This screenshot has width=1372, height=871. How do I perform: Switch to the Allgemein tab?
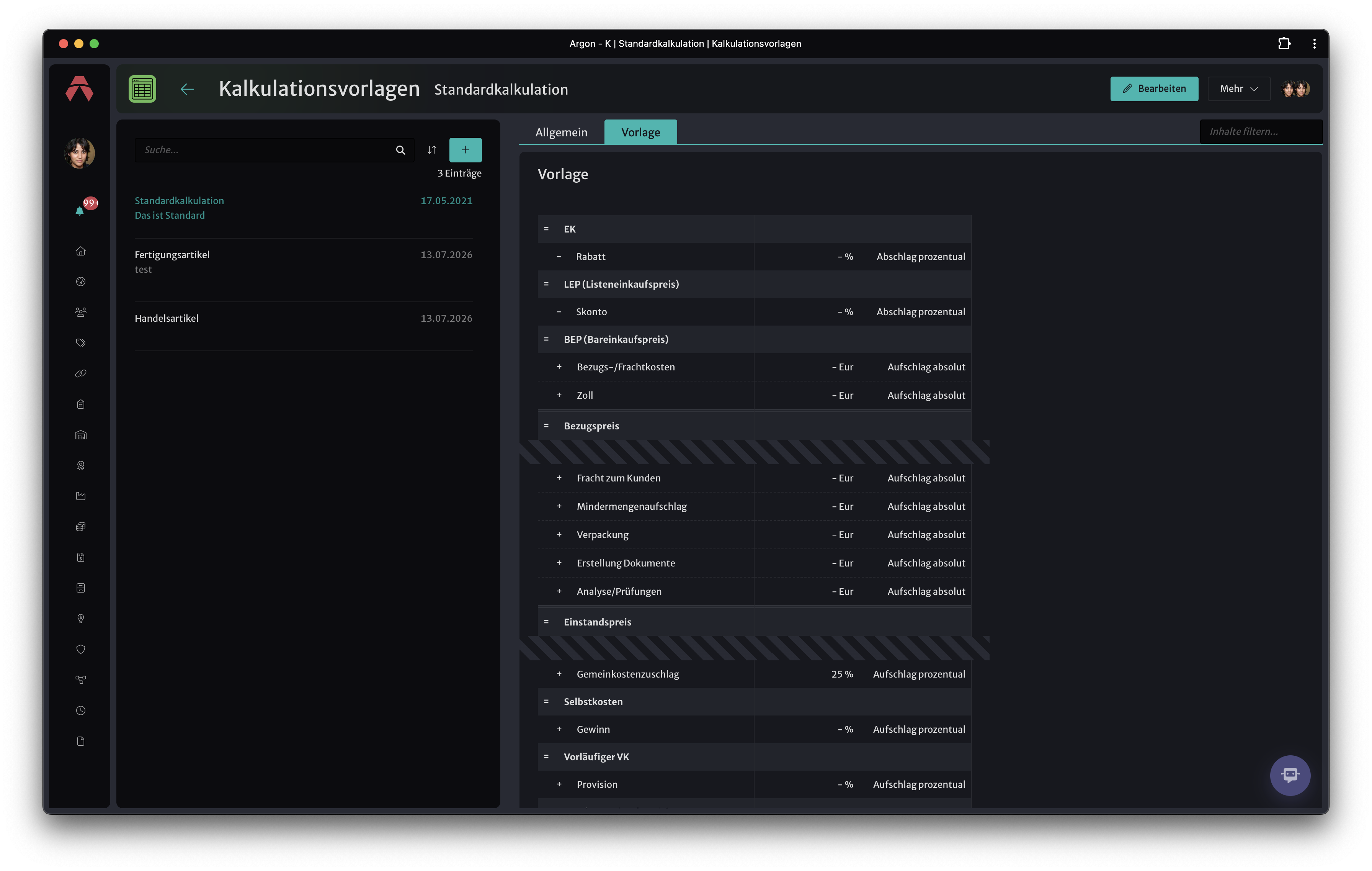coord(561,132)
